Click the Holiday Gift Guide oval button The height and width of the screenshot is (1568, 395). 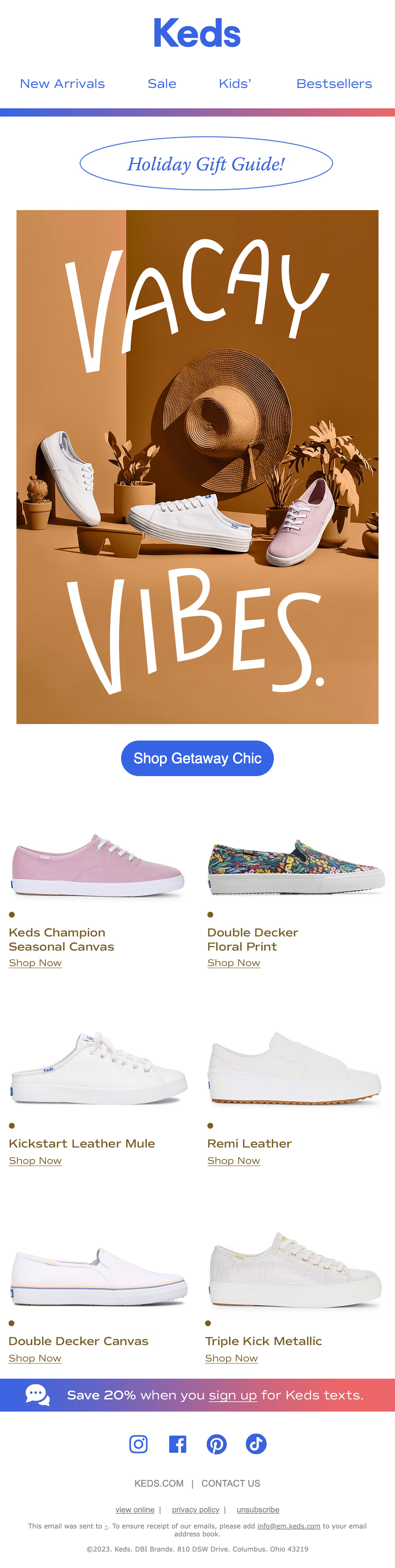coord(206,164)
